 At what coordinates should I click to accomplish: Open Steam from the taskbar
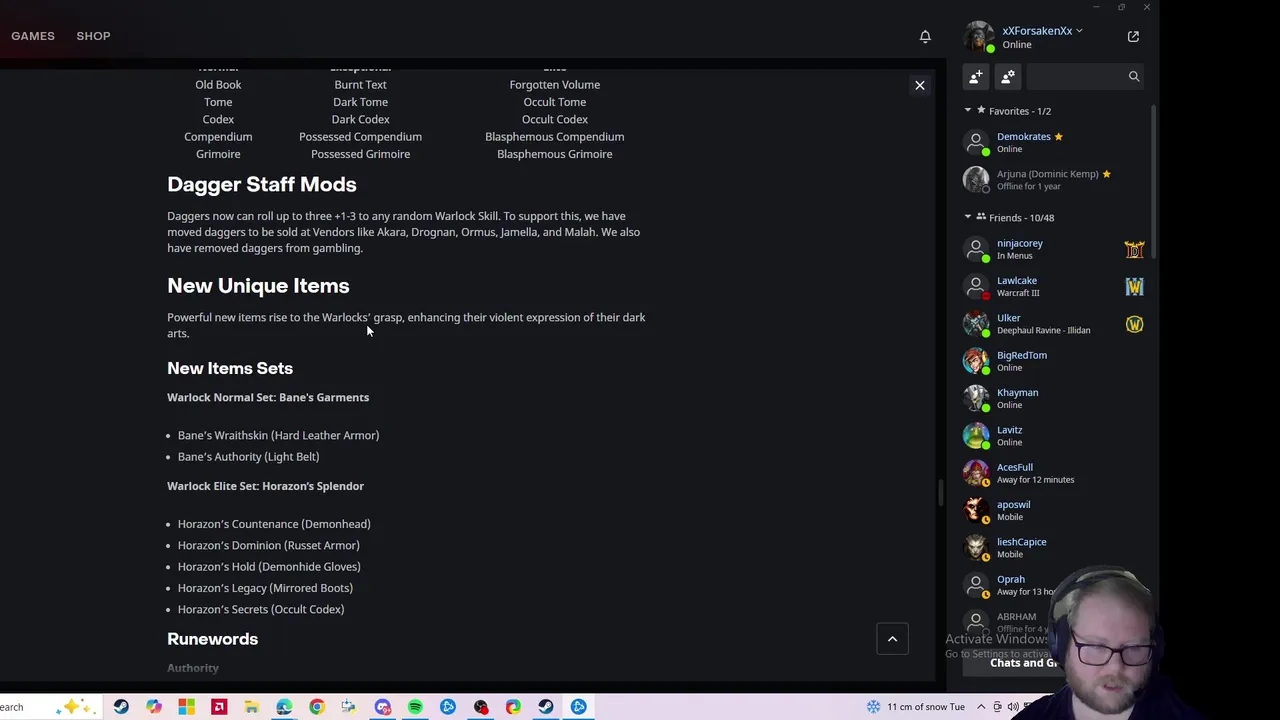tap(121, 707)
